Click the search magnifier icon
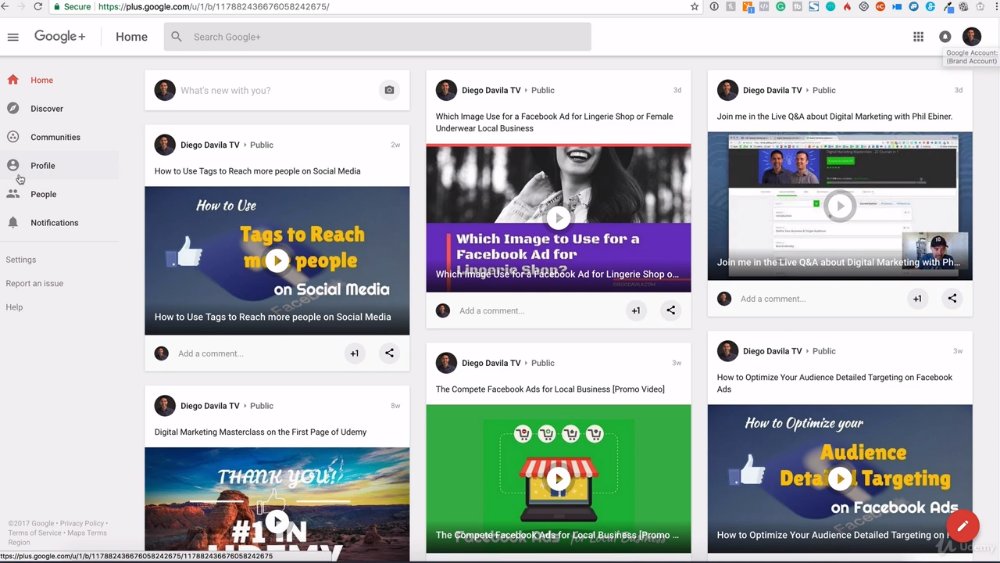 (177, 37)
